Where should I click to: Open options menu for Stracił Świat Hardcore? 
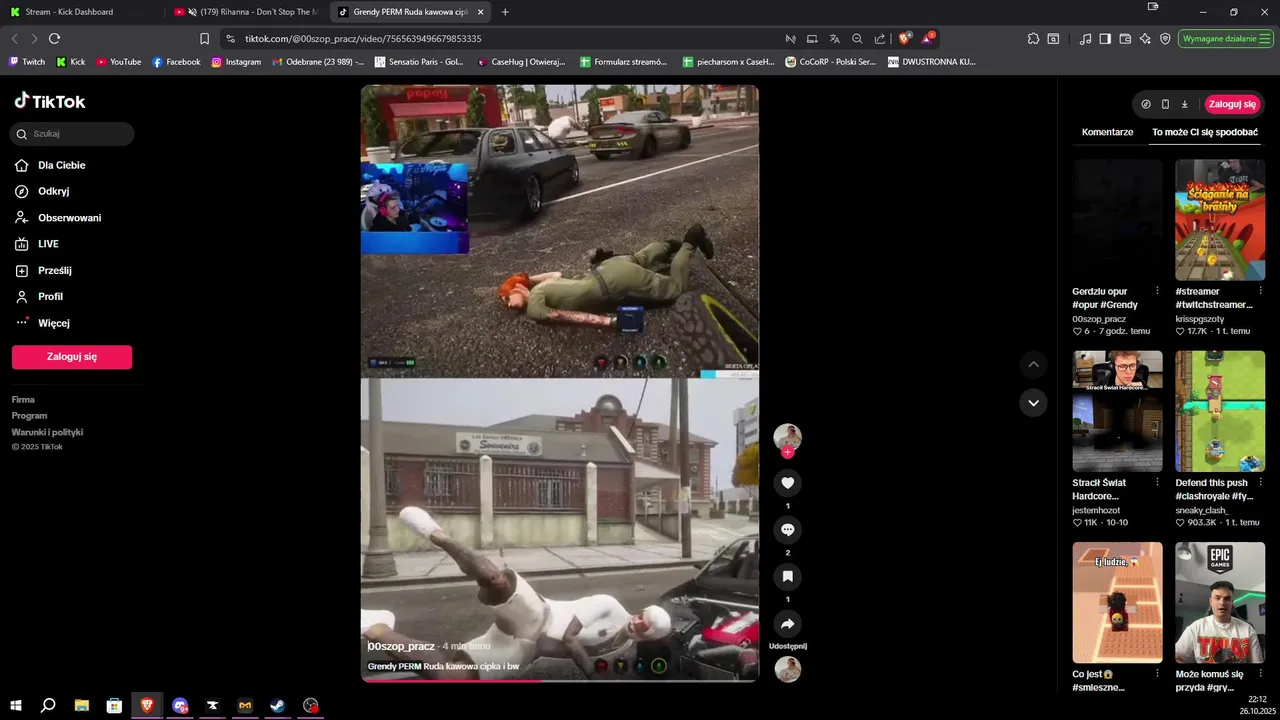tap(1157, 482)
